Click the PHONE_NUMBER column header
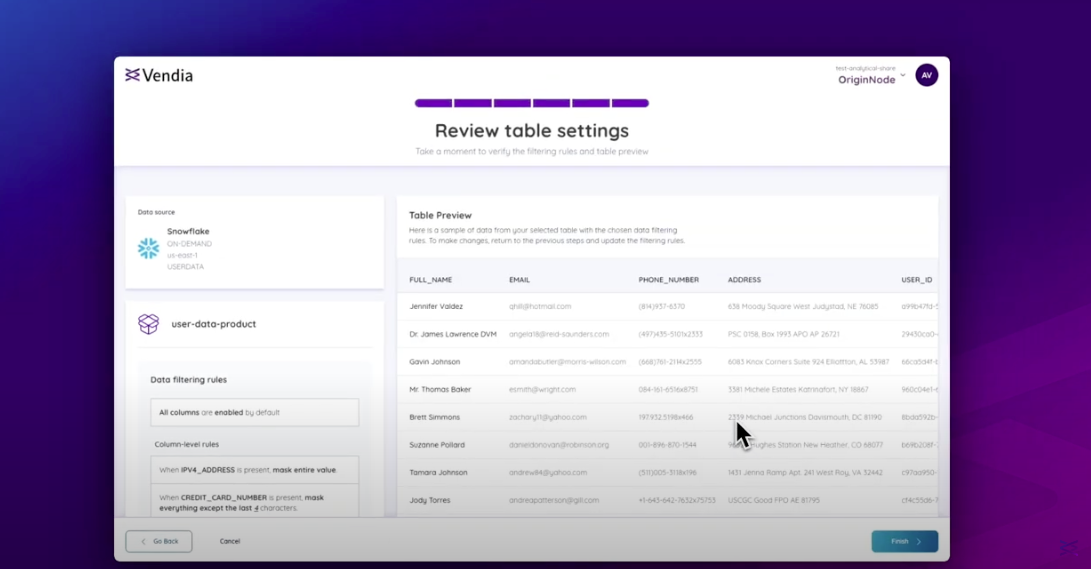The height and width of the screenshot is (569, 1091). point(669,280)
